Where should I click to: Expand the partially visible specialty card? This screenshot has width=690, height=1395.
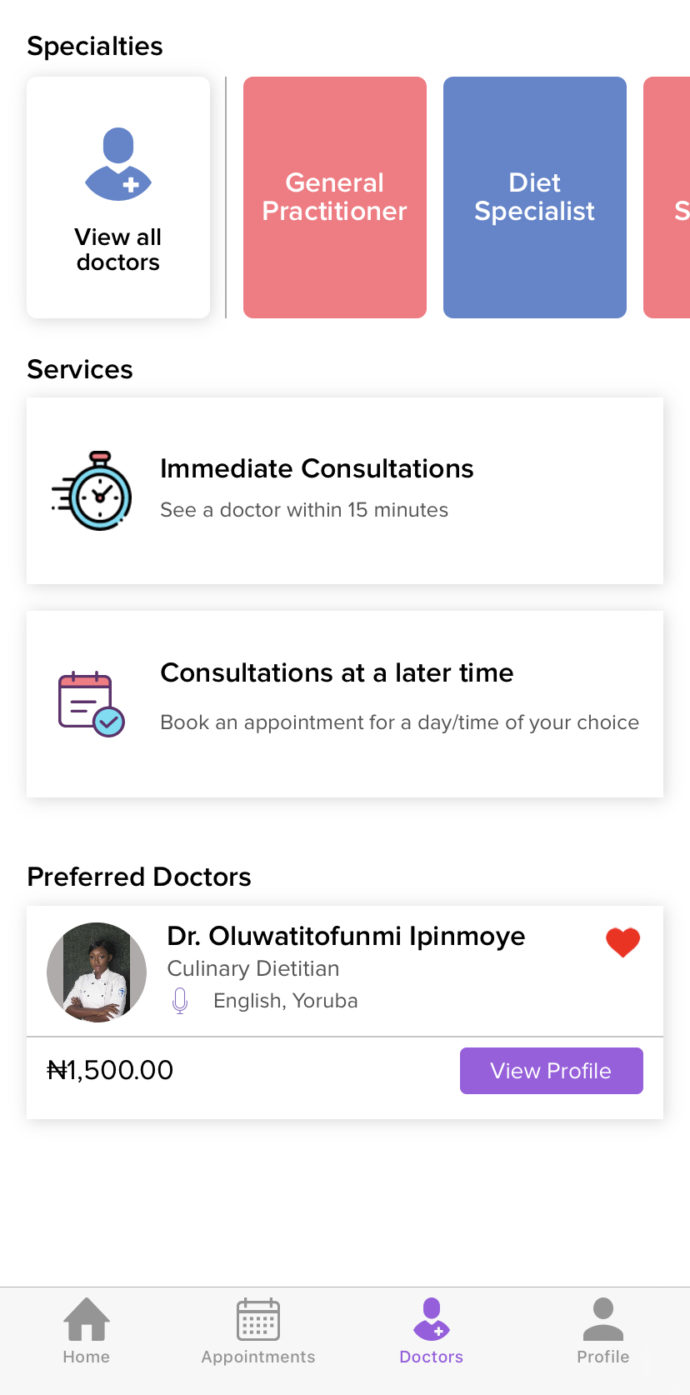(x=670, y=196)
